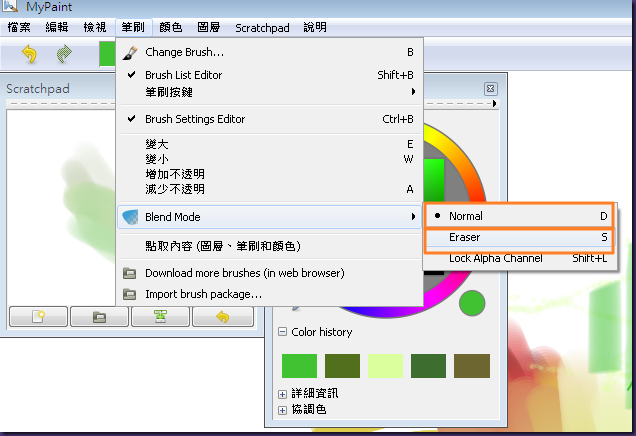Click the save scratchpad button
This screenshot has height=436, width=636.
[x=161, y=317]
